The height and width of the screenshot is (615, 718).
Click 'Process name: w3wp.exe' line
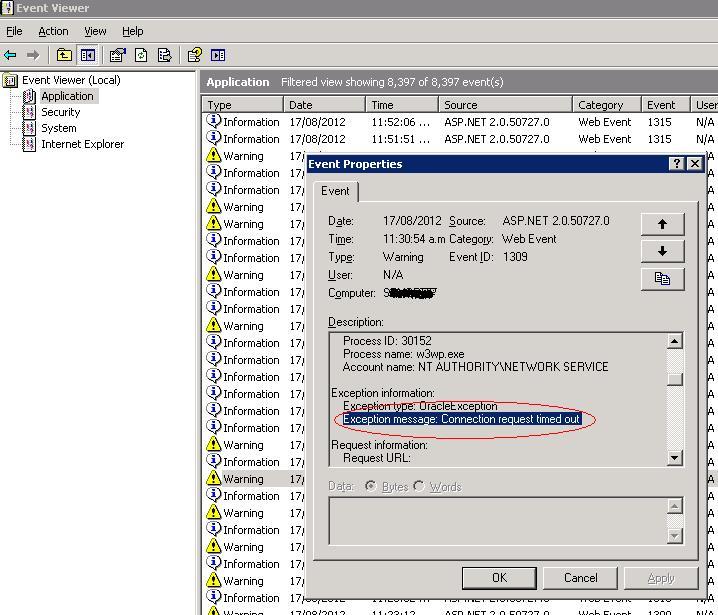pyautogui.click(x=403, y=354)
